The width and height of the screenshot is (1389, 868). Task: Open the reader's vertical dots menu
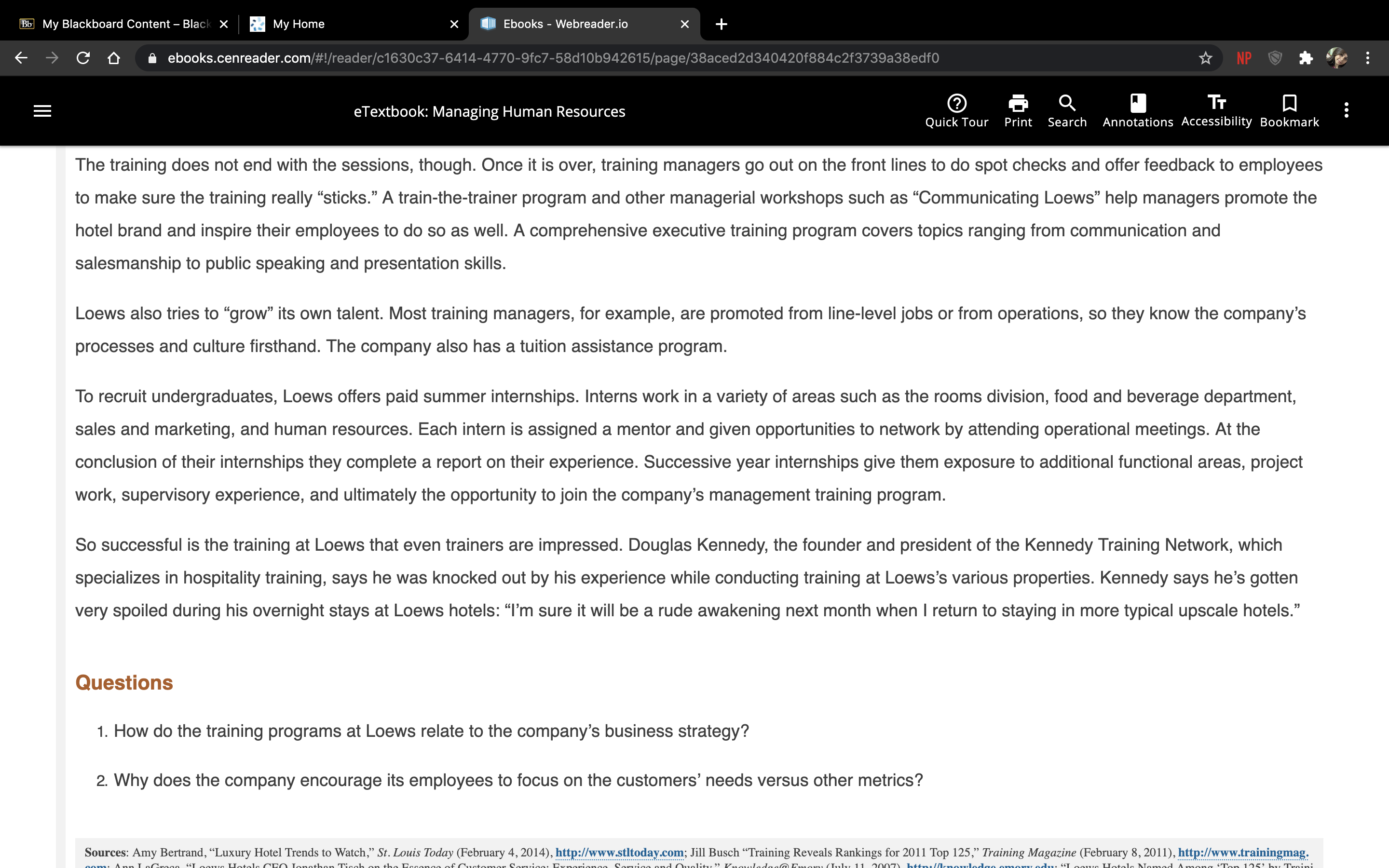[1346, 110]
